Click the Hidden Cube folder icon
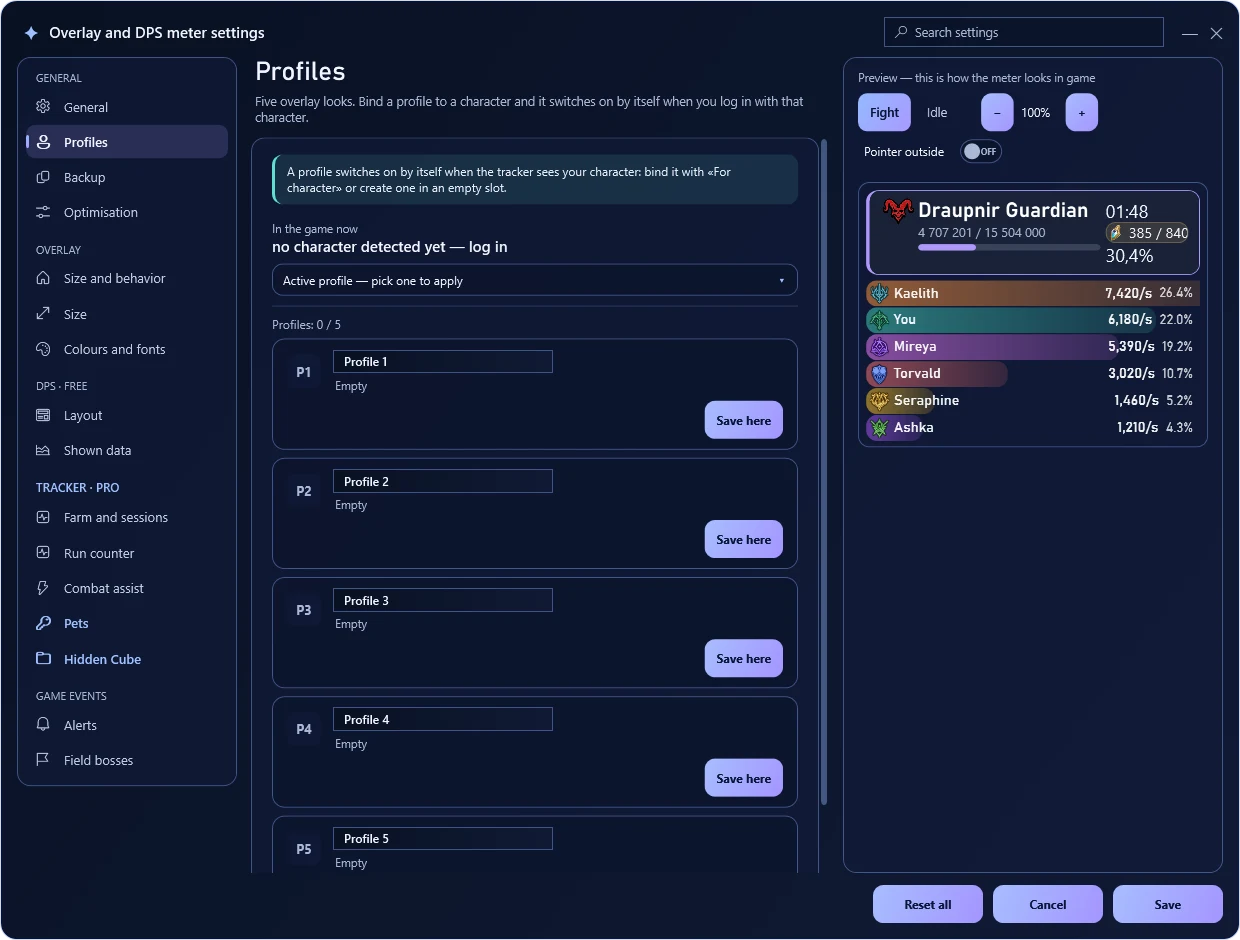1240x940 pixels. (43, 659)
